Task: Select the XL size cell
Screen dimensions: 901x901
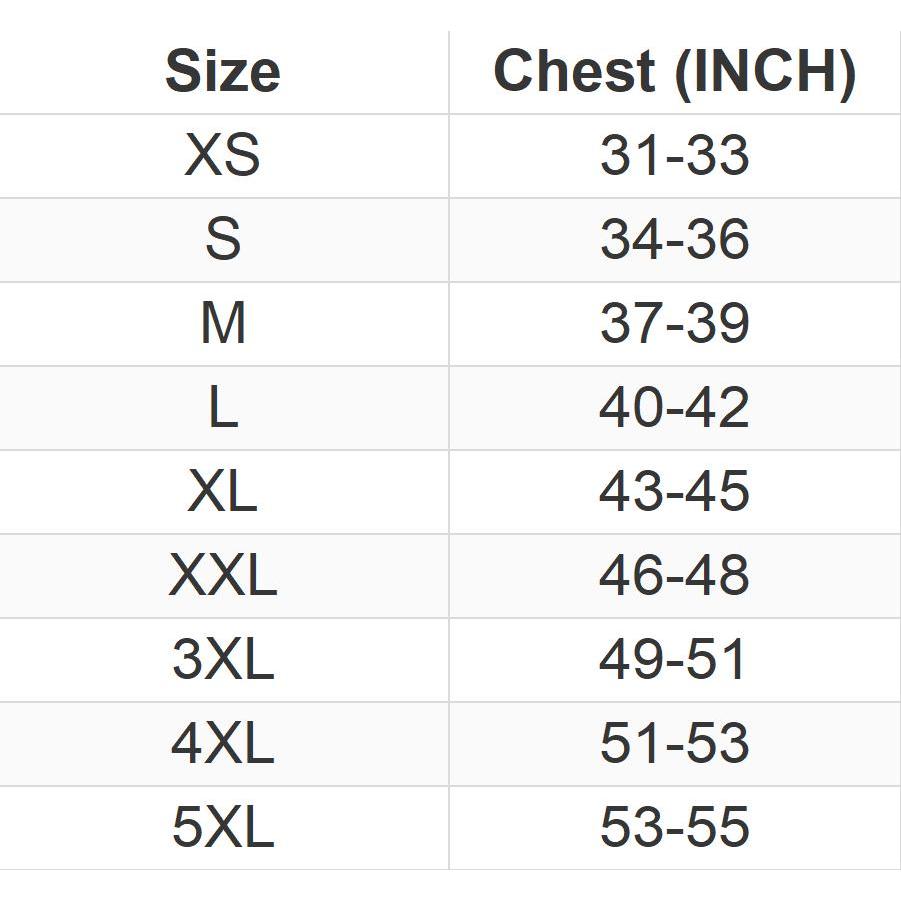Action: tap(222, 492)
